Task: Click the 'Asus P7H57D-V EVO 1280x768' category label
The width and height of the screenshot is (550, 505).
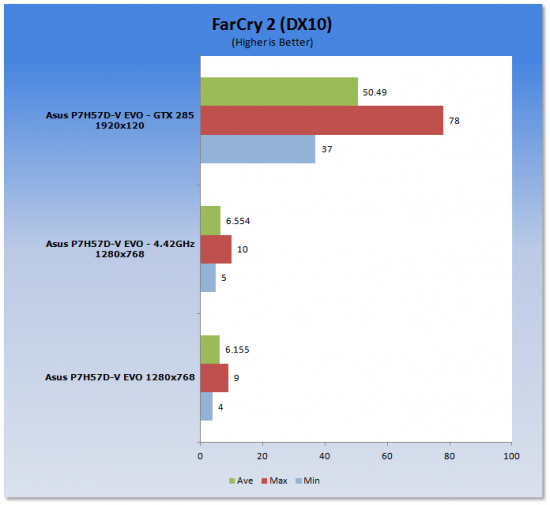Action: (x=120, y=377)
